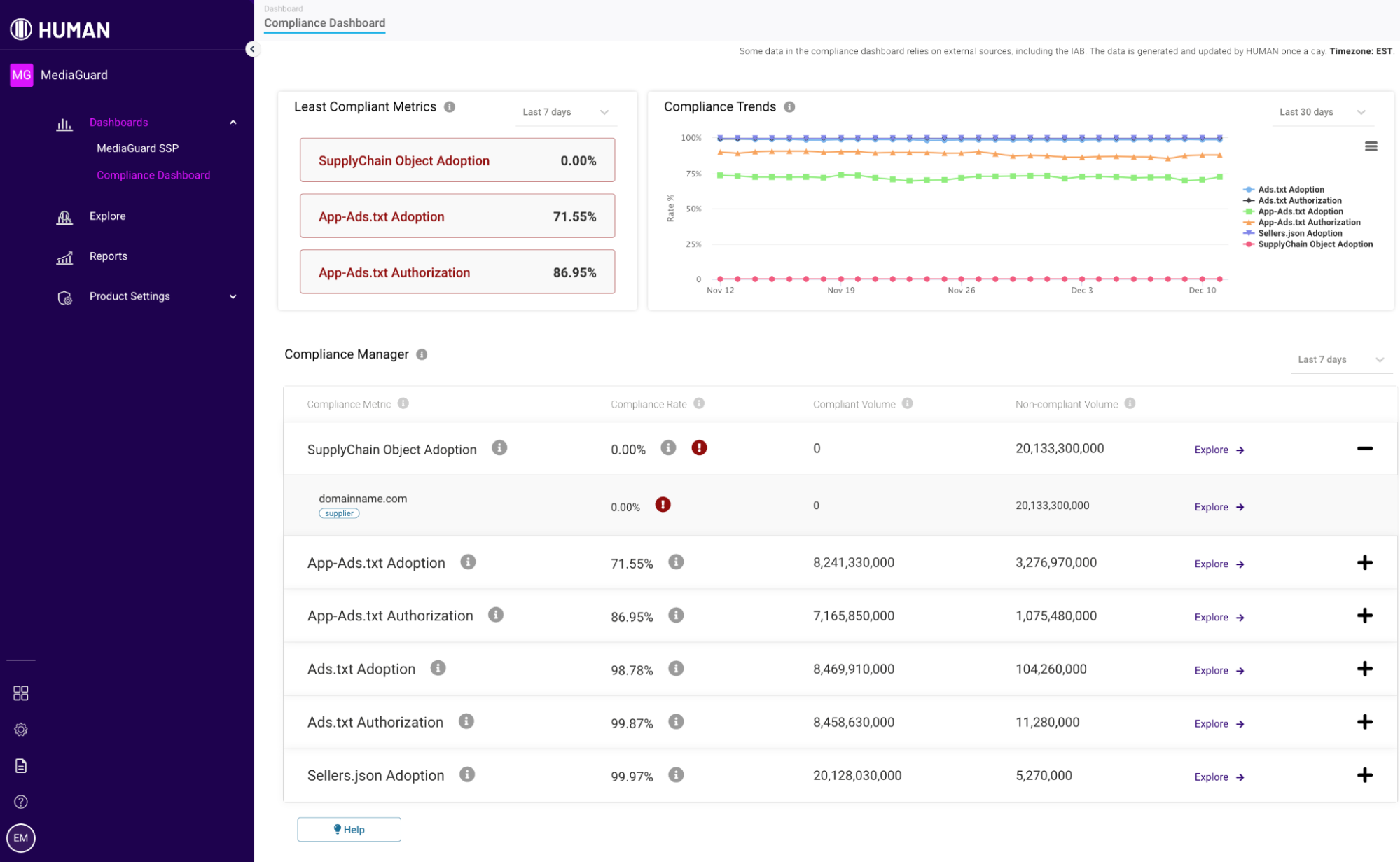Click the HUMAN logo icon
The height and width of the screenshot is (862, 1400).
click(21, 29)
